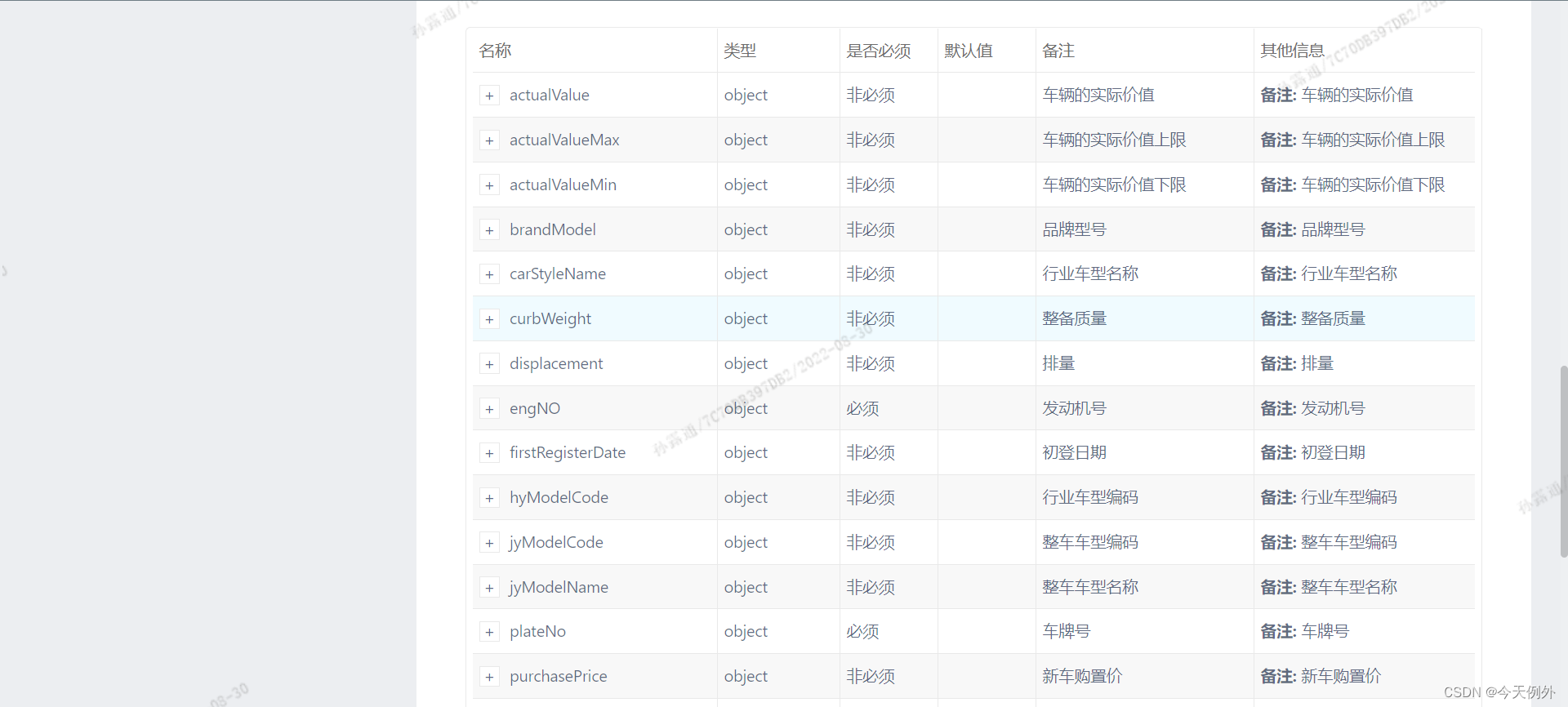Click object type in brandModel row
The image size is (1568, 707).
point(746,229)
